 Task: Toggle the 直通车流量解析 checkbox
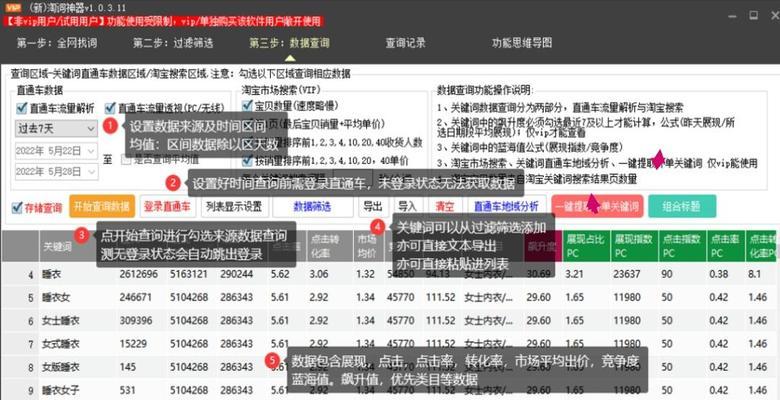pos(21,108)
